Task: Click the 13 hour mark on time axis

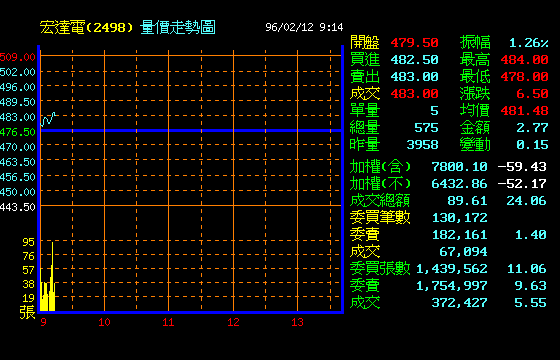Action: (297, 322)
